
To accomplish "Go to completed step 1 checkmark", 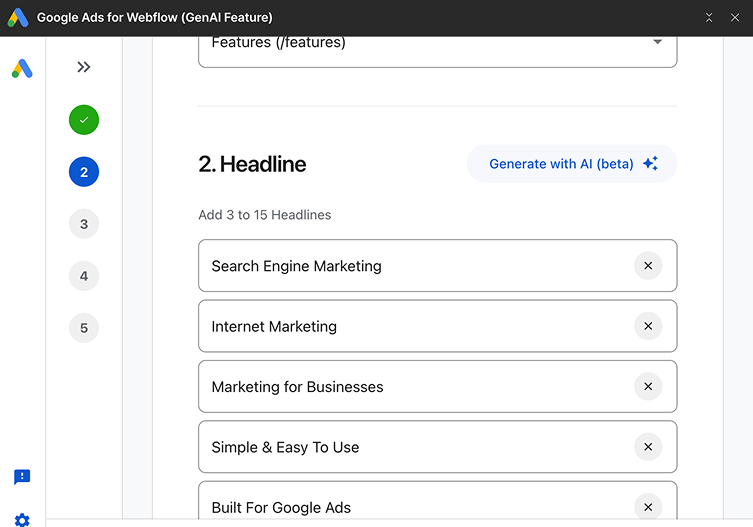I will [84, 120].
